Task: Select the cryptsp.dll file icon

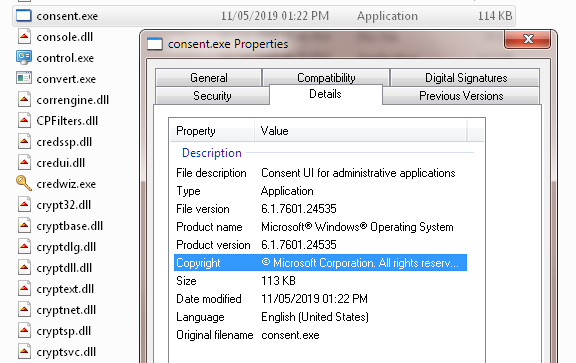Action: [24, 331]
